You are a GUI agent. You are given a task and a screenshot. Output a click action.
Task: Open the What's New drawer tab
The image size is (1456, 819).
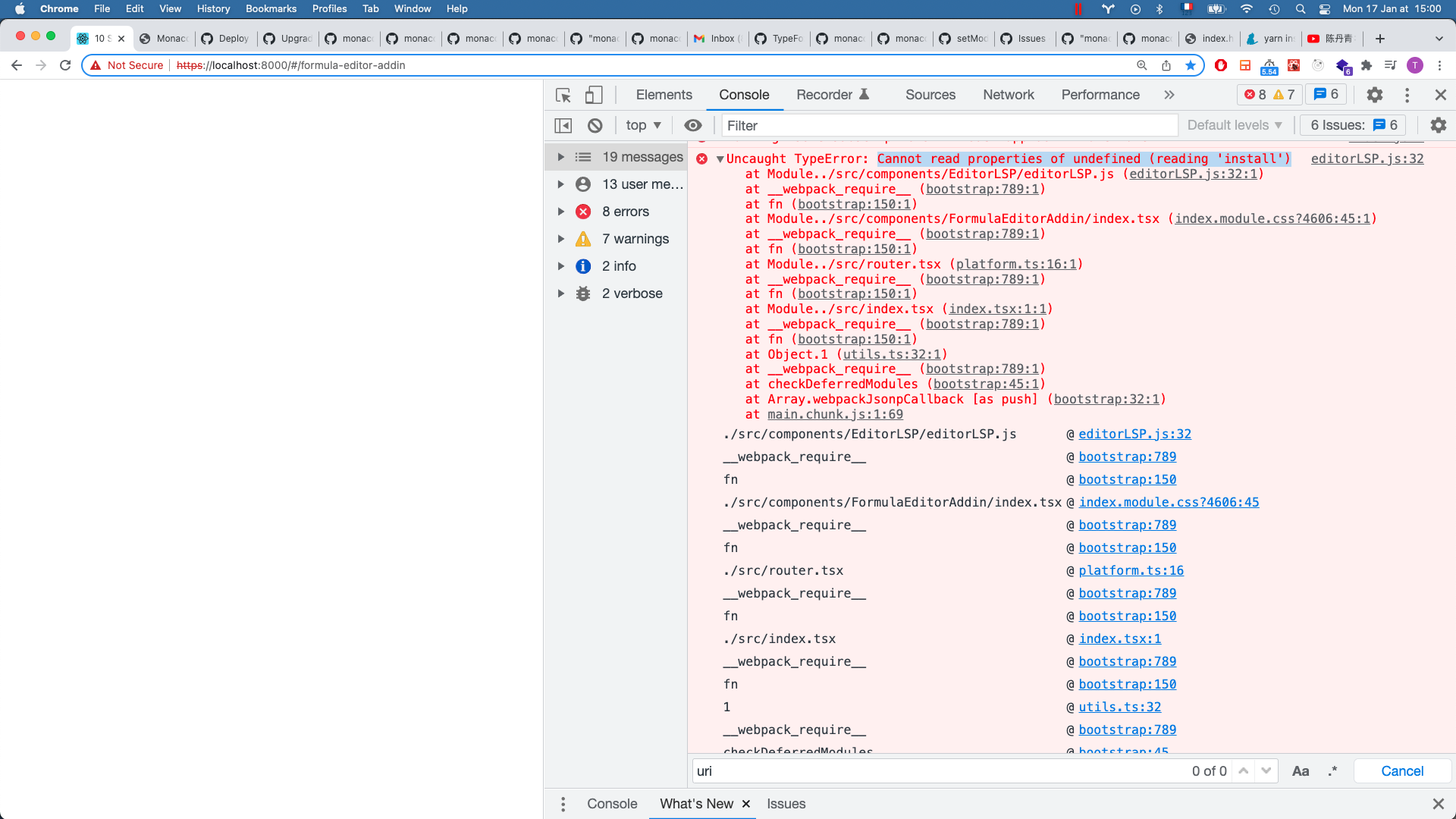coord(696,804)
